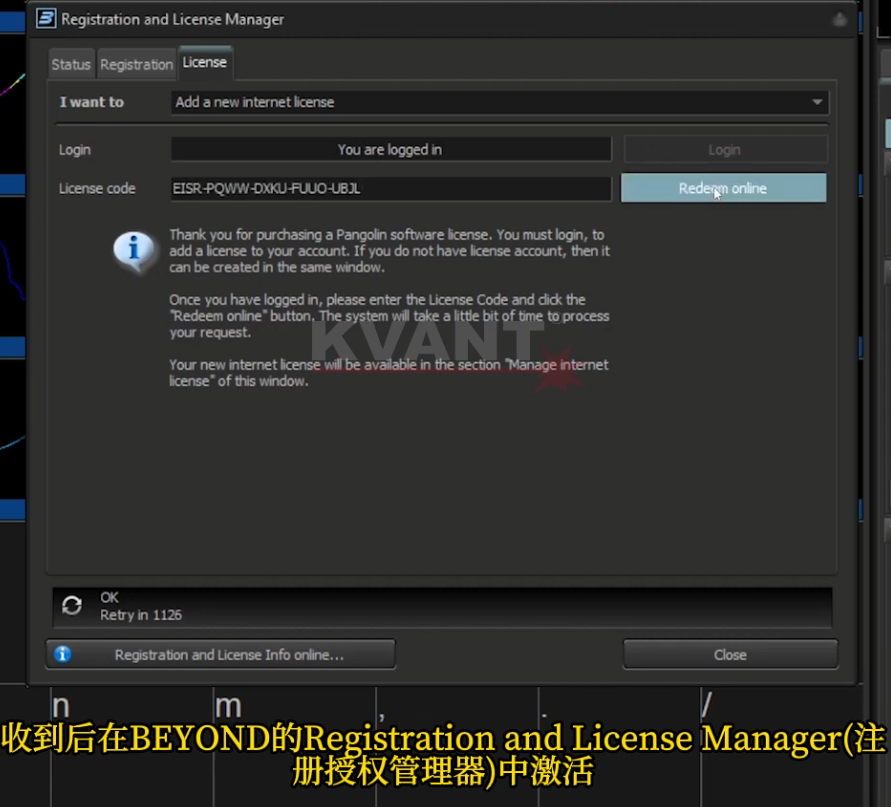Click the refresh icon beside OK status
Viewport: 891px width, 807px height.
click(72, 606)
